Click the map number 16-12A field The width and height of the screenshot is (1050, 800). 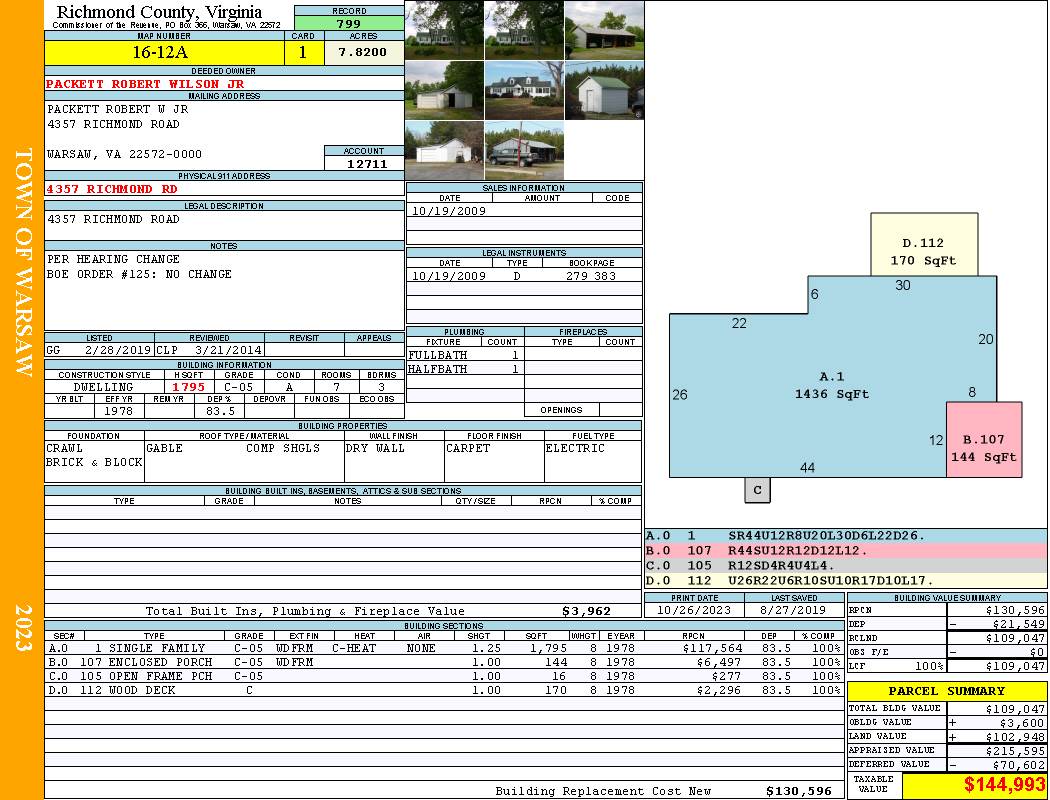click(x=164, y=52)
